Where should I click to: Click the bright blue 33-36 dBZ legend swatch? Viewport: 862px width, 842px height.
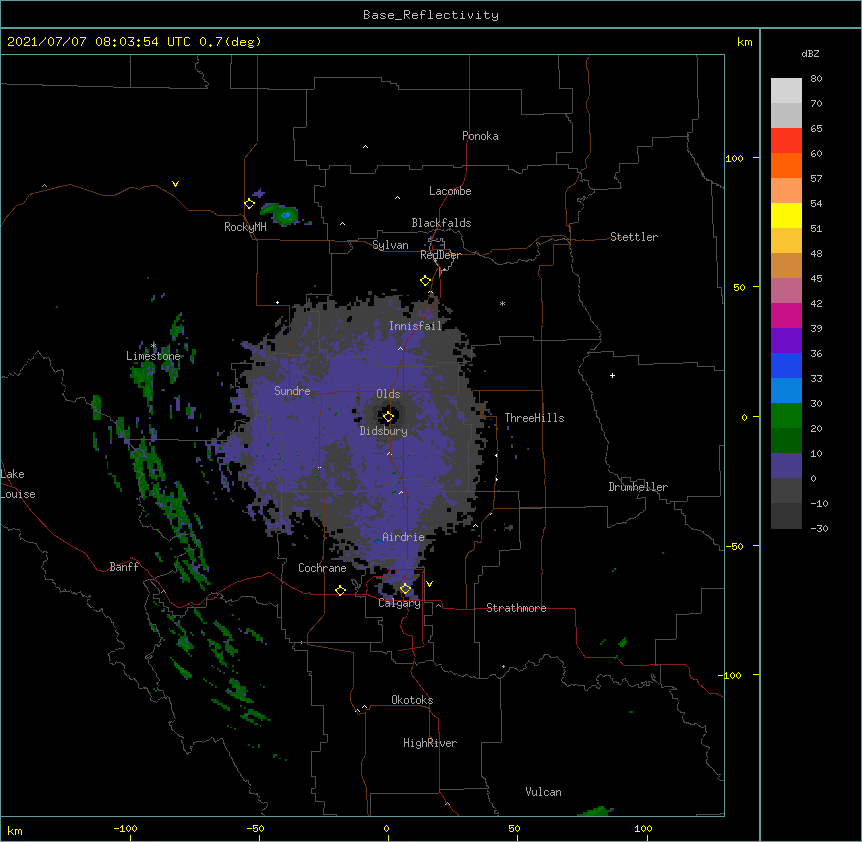coord(786,365)
